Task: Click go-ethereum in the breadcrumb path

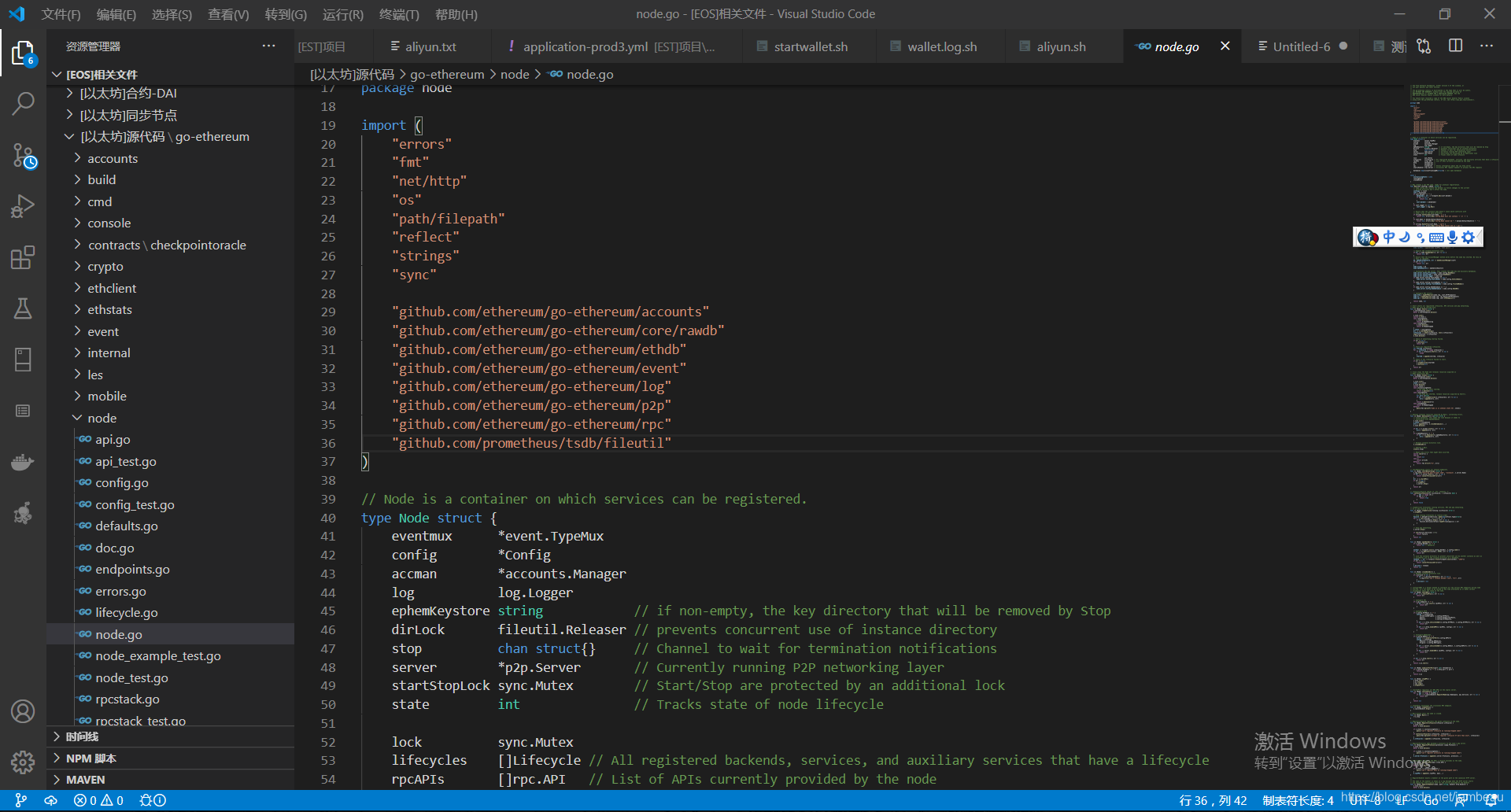Action: 447,74
